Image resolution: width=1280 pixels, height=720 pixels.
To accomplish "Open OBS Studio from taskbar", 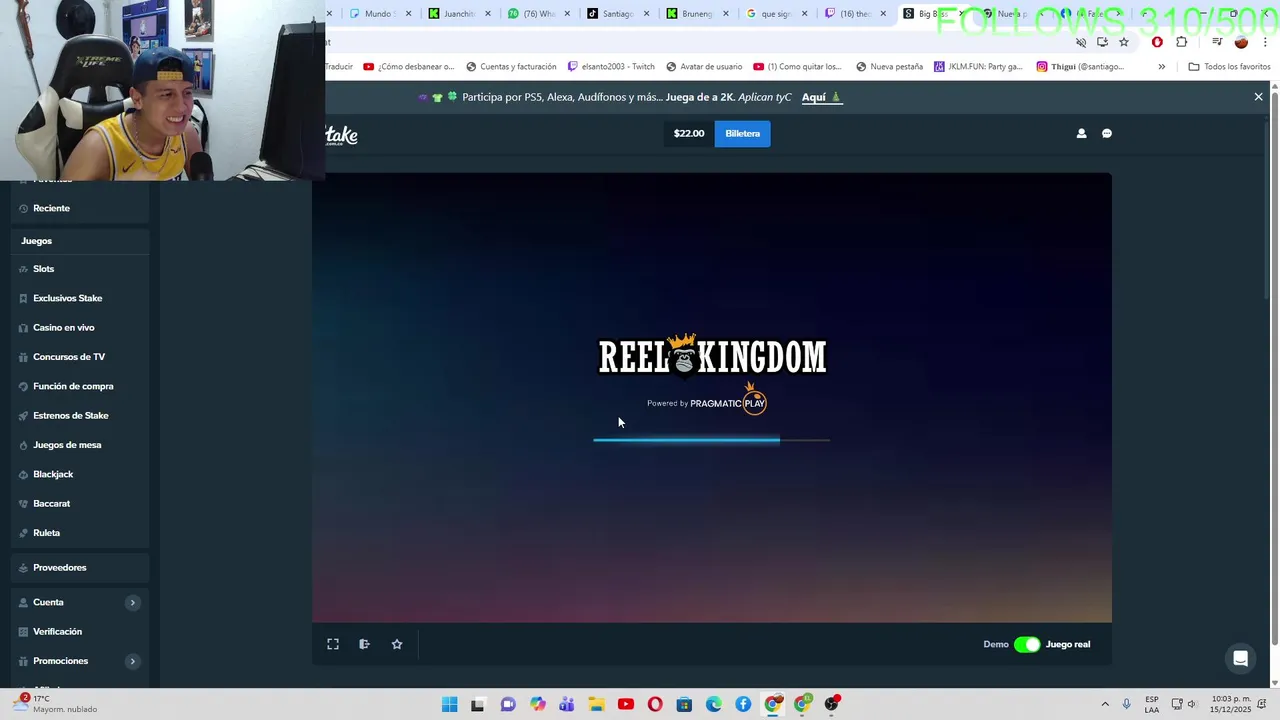I will 831,704.
